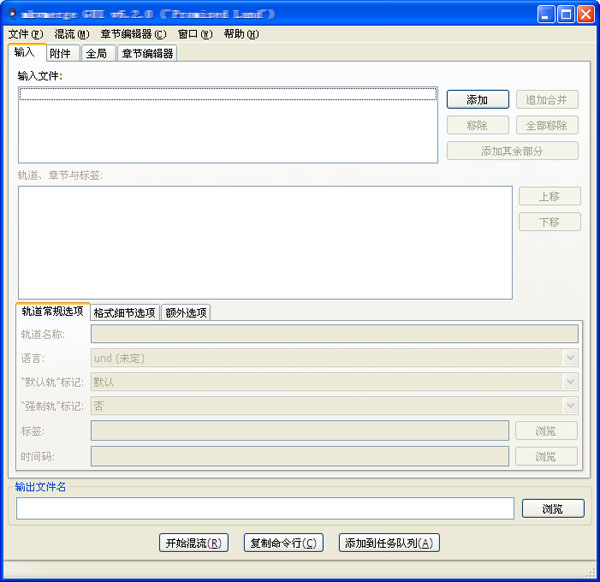Click the 添加到任务队列(A) button

[x=389, y=543]
